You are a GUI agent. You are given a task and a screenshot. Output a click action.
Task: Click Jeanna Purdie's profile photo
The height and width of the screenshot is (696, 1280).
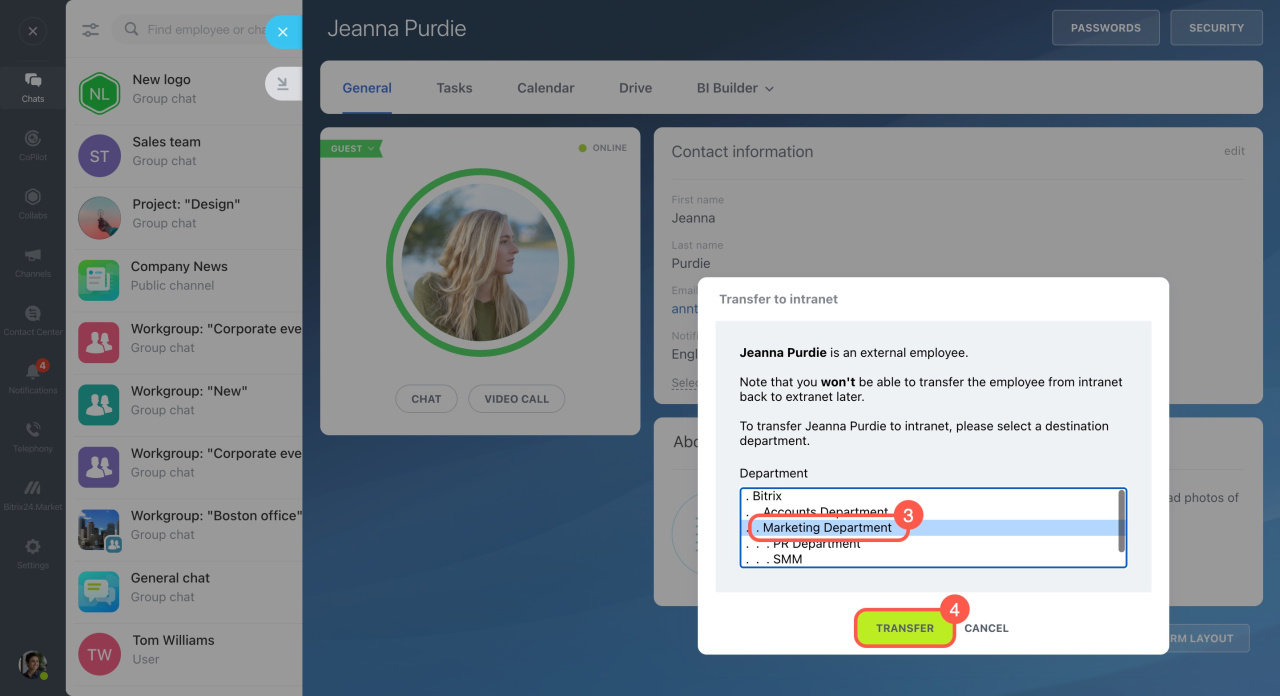pos(480,262)
